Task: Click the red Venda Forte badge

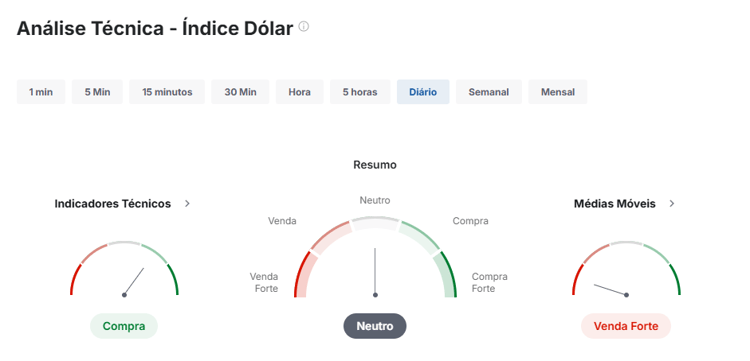Action: click(x=626, y=326)
